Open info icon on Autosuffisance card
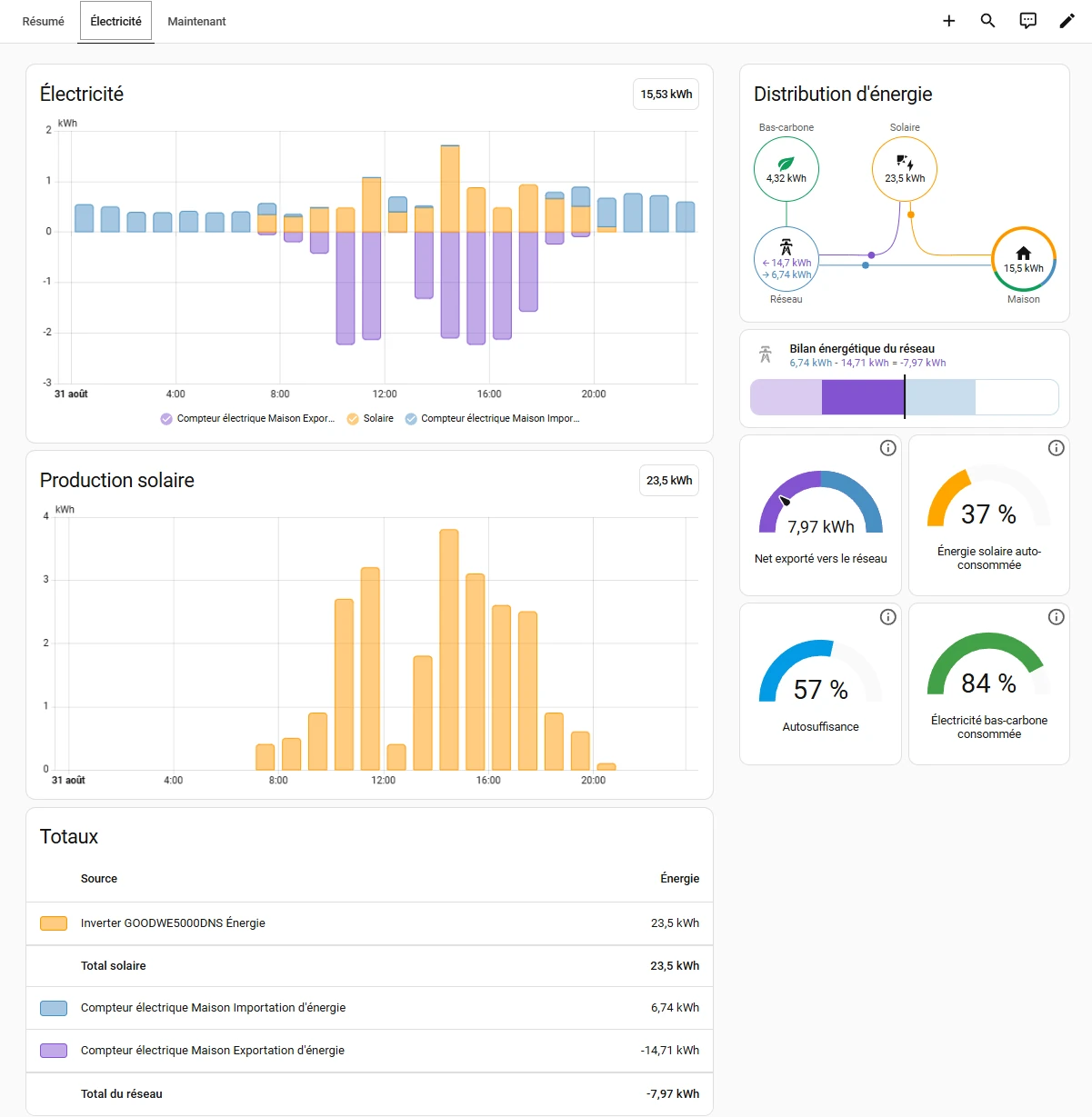This screenshot has height=1117, width=1092. (887, 617)
